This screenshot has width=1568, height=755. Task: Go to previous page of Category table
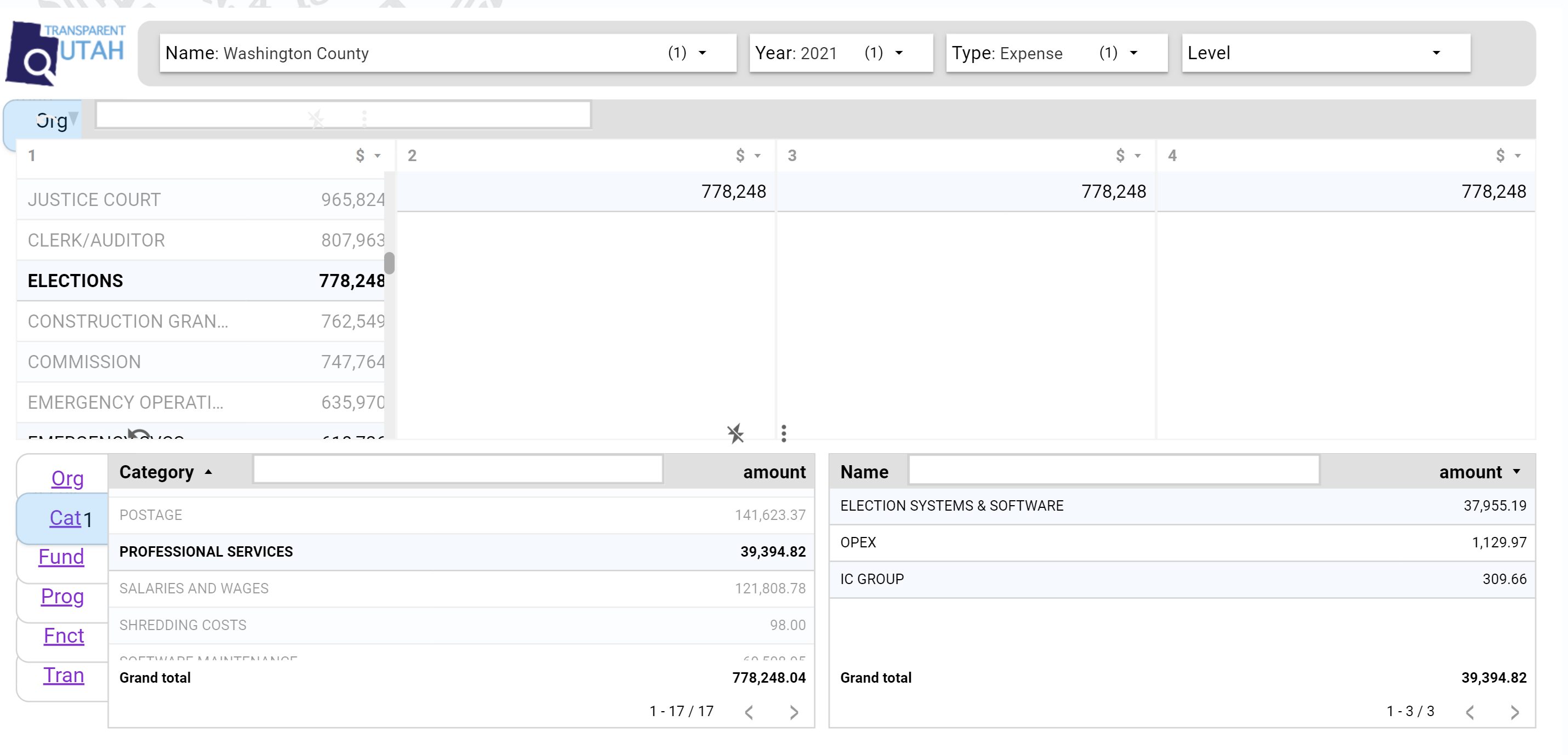coord(749,712)
